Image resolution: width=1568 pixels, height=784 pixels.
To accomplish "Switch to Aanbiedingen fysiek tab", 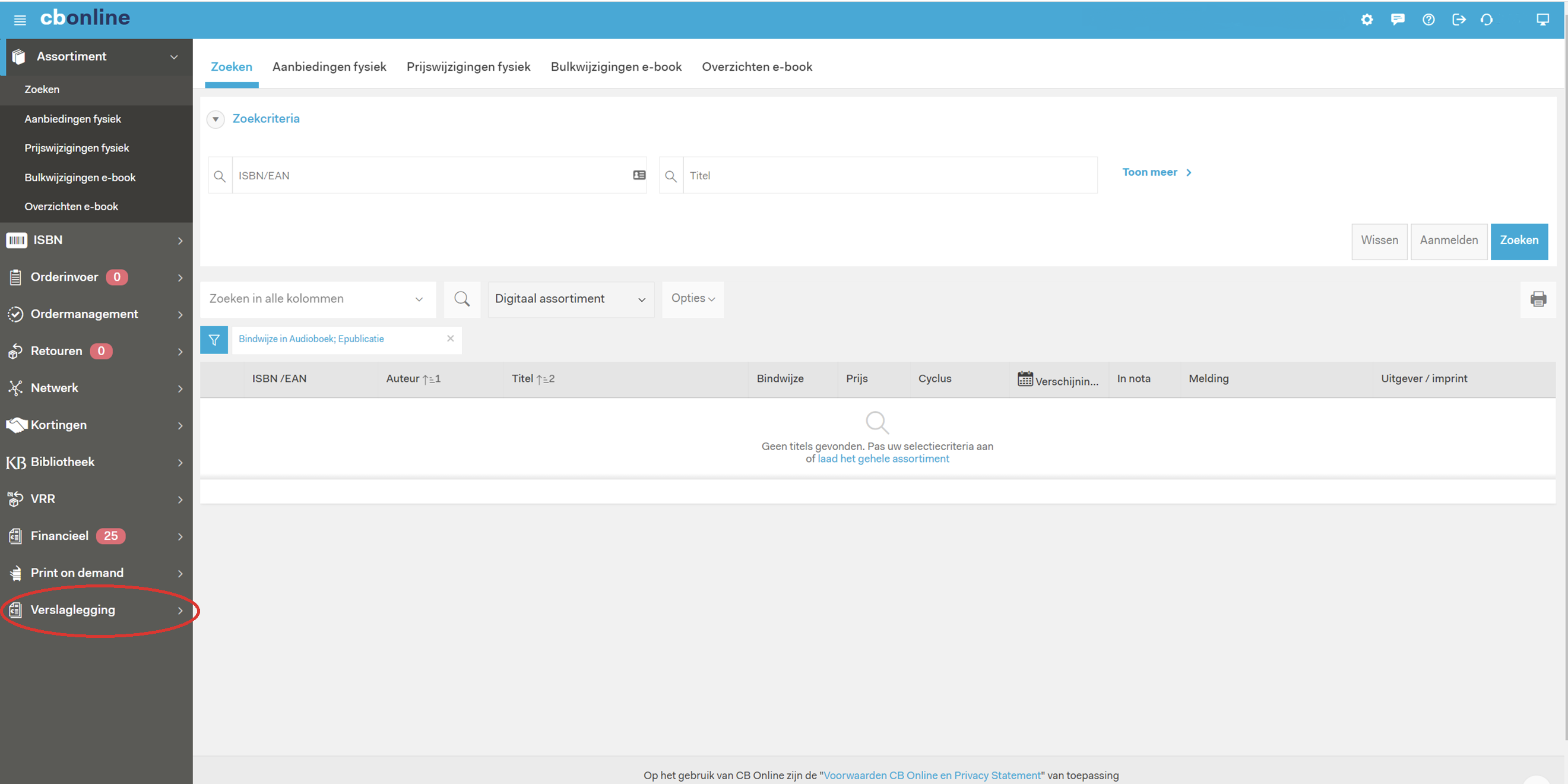I will [x=330, y=67].
